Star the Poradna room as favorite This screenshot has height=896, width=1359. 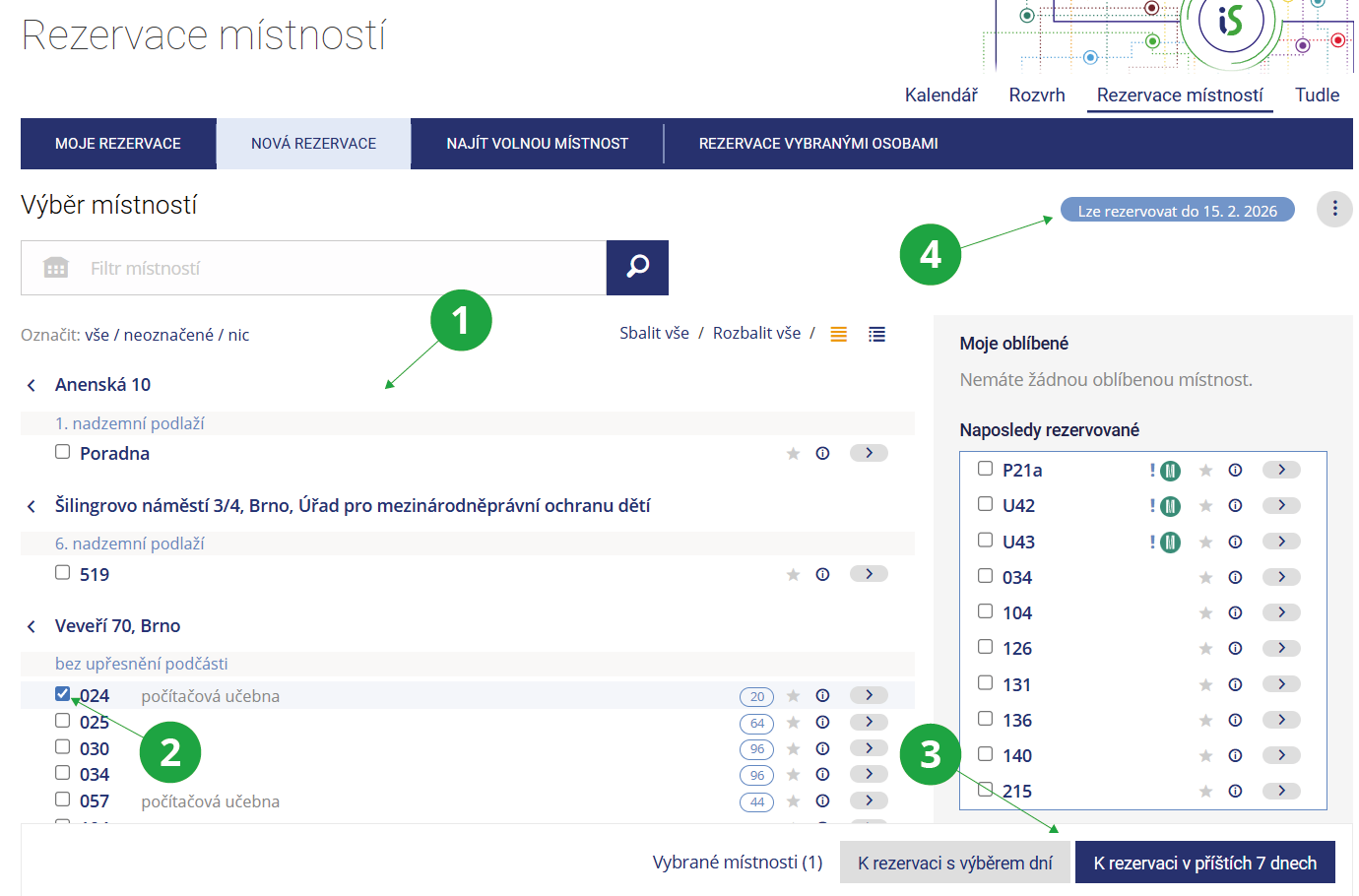[793, 454]
